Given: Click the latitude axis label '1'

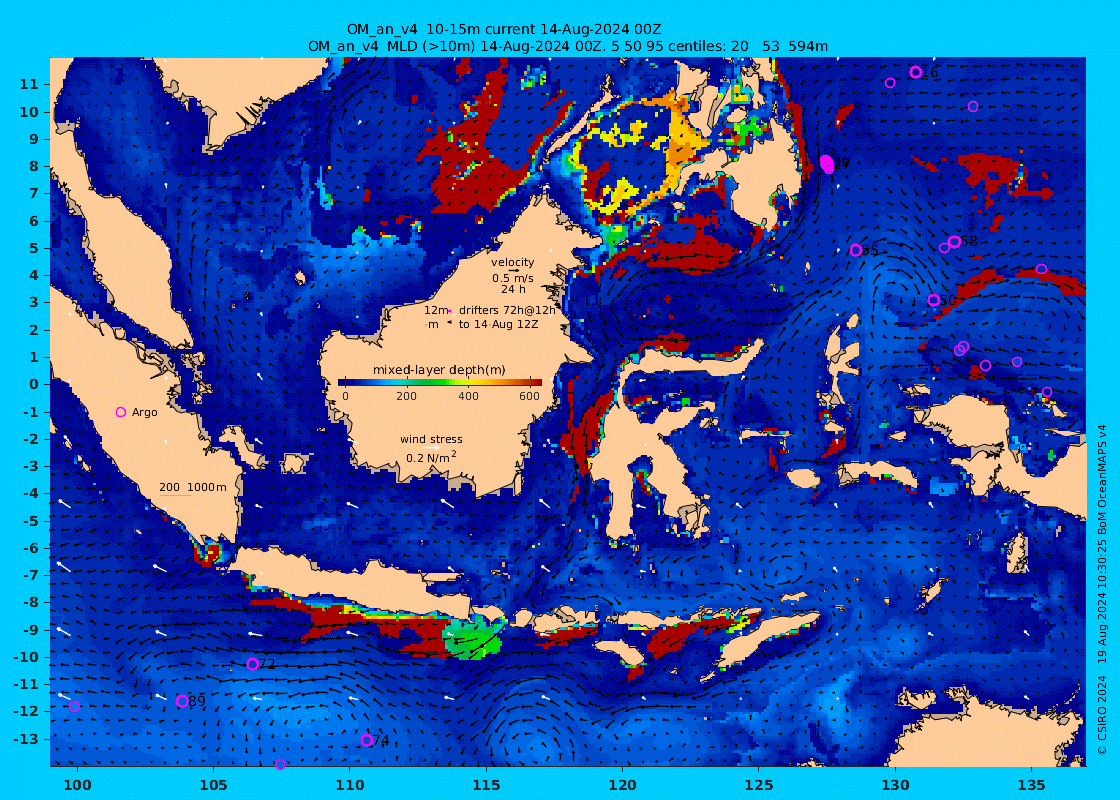Looking at the screenshot, I should (33, 357).
